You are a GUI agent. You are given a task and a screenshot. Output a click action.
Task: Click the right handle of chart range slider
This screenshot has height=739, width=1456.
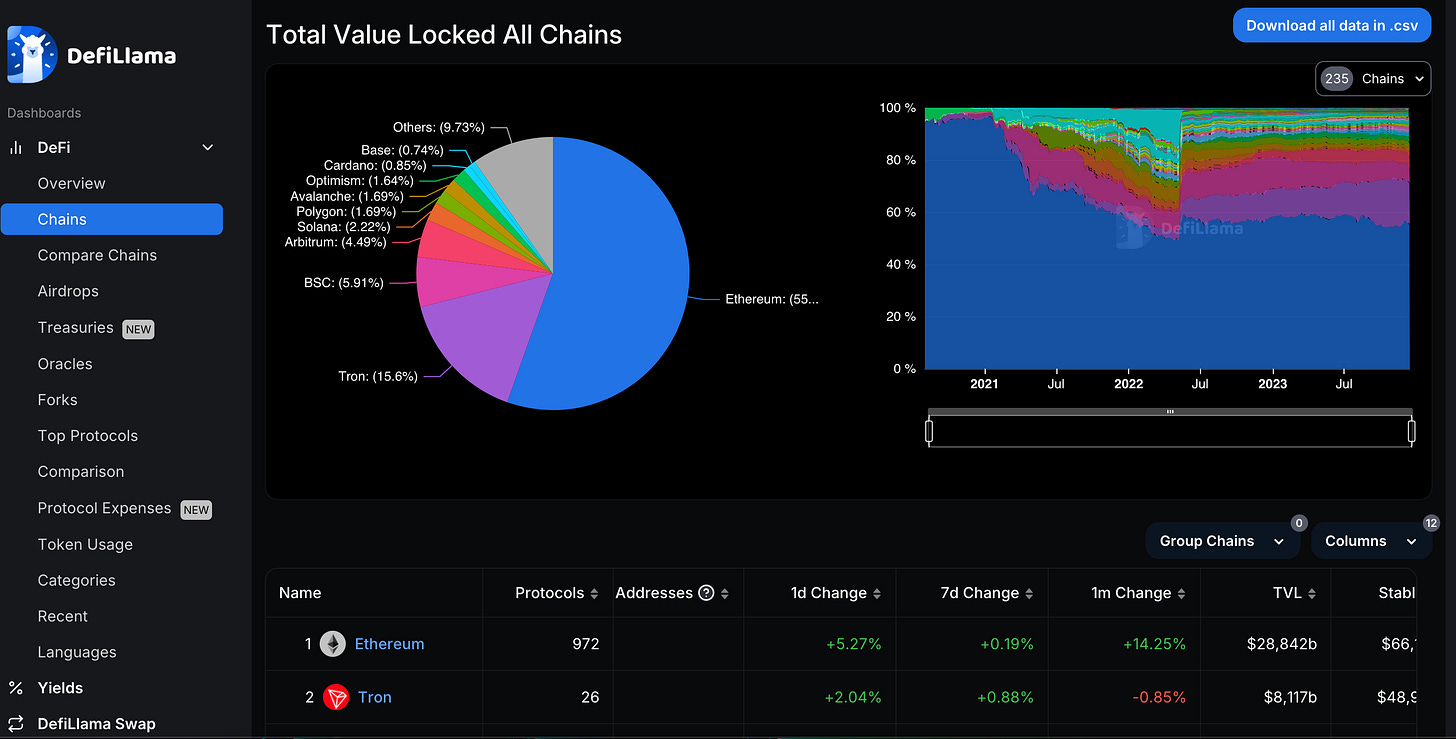pos(1412,431)
